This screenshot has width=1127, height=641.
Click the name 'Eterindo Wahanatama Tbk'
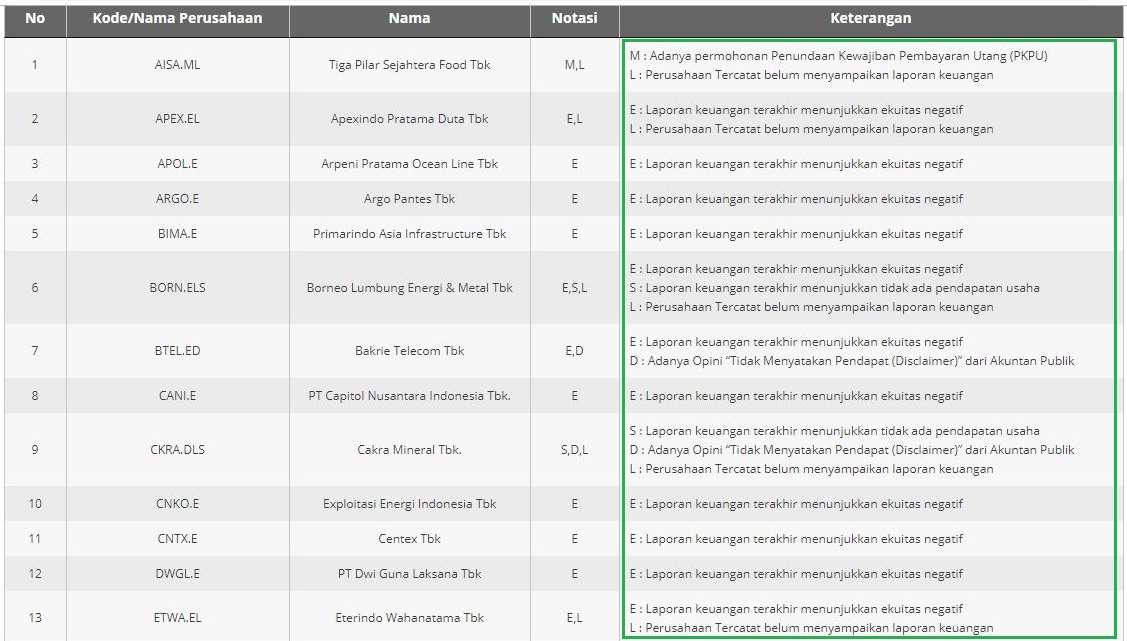410,618
